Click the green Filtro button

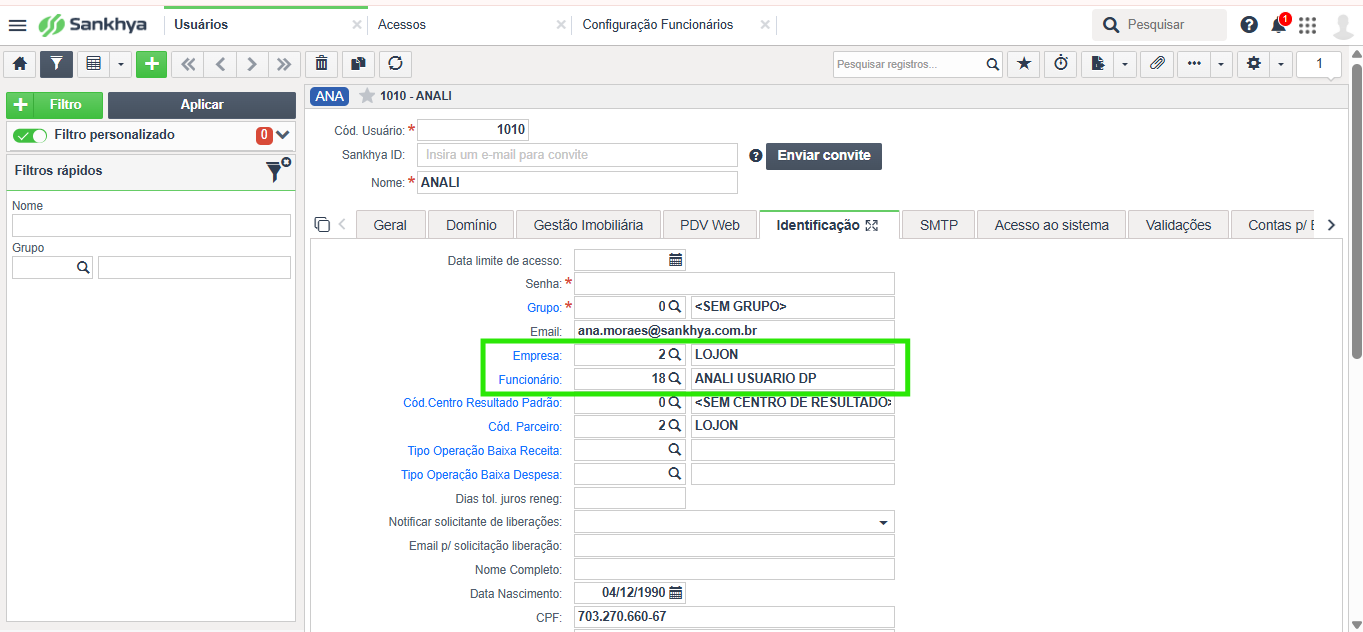[55, 105]
